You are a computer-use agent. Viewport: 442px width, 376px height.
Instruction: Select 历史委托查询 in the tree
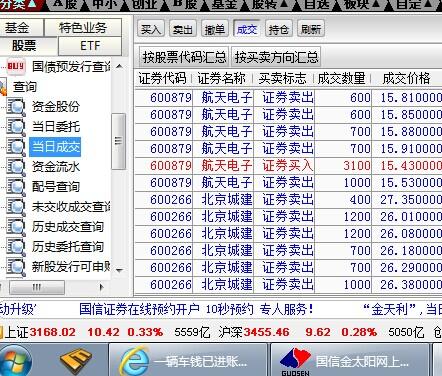[x=68, y=247]
